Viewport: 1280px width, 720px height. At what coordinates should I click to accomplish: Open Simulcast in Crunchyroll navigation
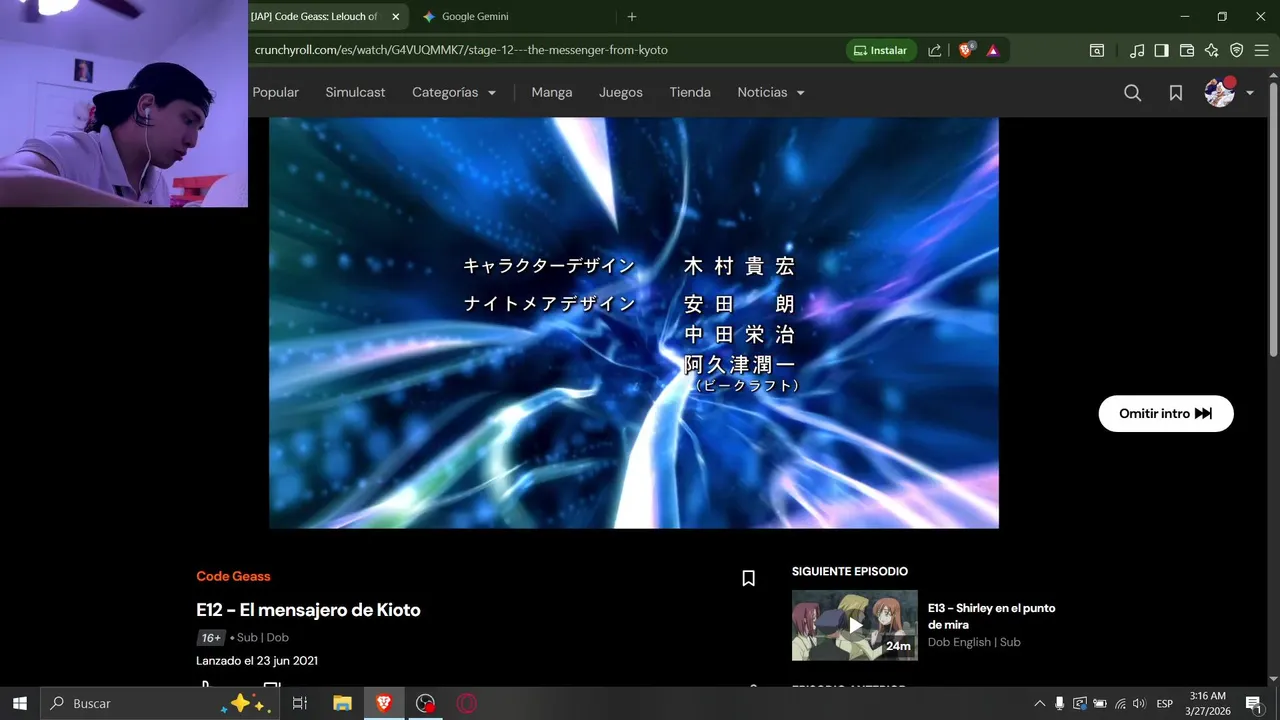(355, 92)
